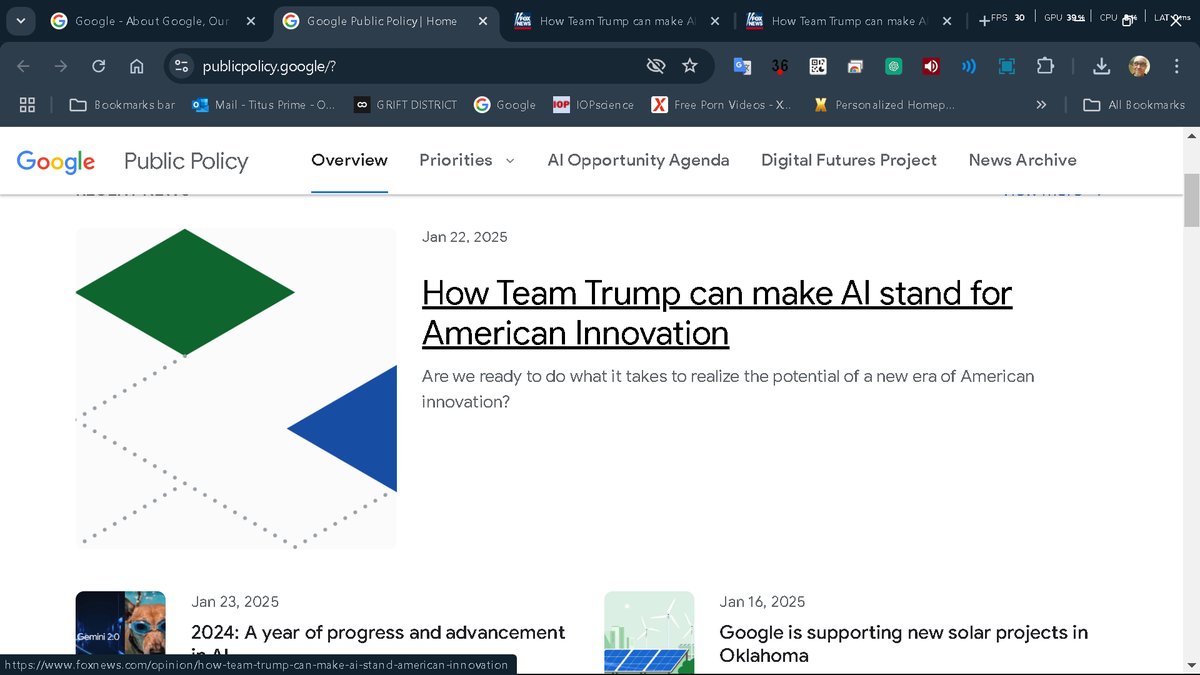Open the tab search chevron
1200x675 pixels.
point(21,20)
